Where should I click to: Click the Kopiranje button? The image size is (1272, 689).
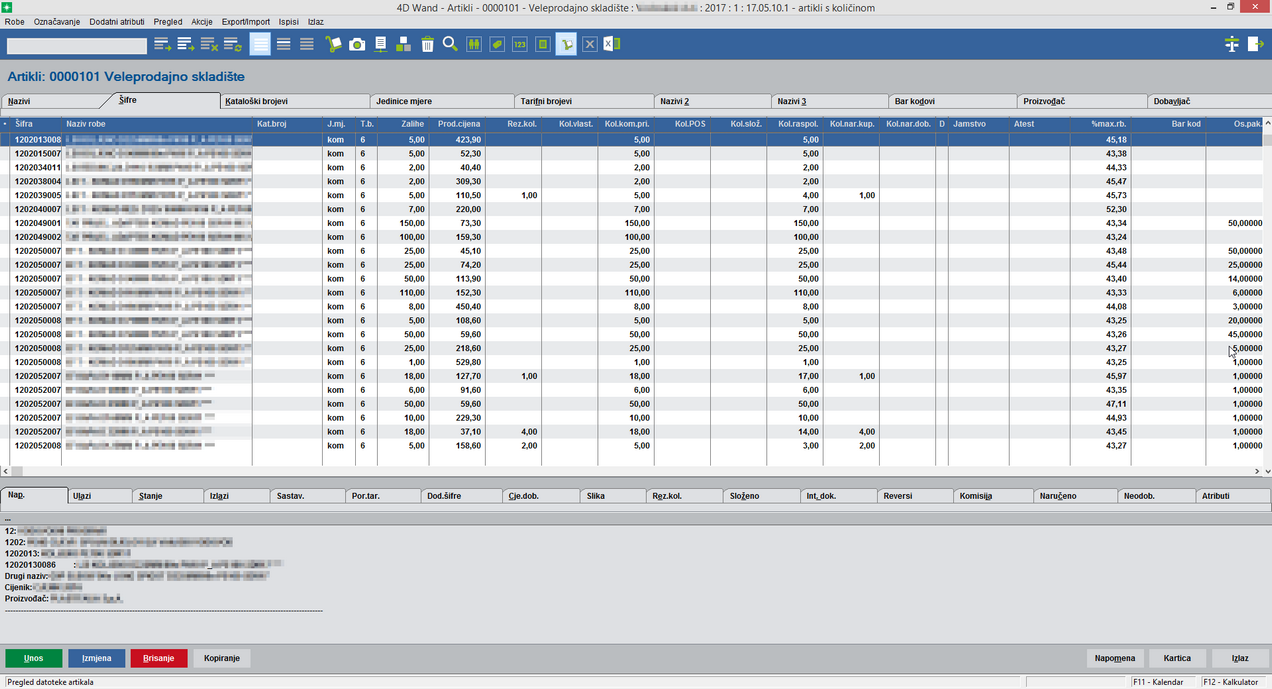pyautogui.click(x=221, y=658)
